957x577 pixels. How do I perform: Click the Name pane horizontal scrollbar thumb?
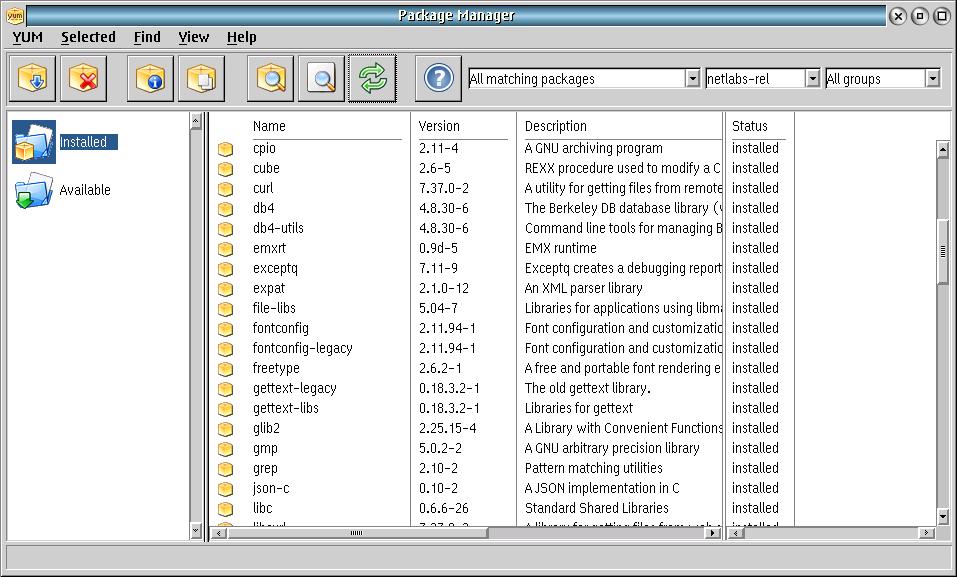356,533
